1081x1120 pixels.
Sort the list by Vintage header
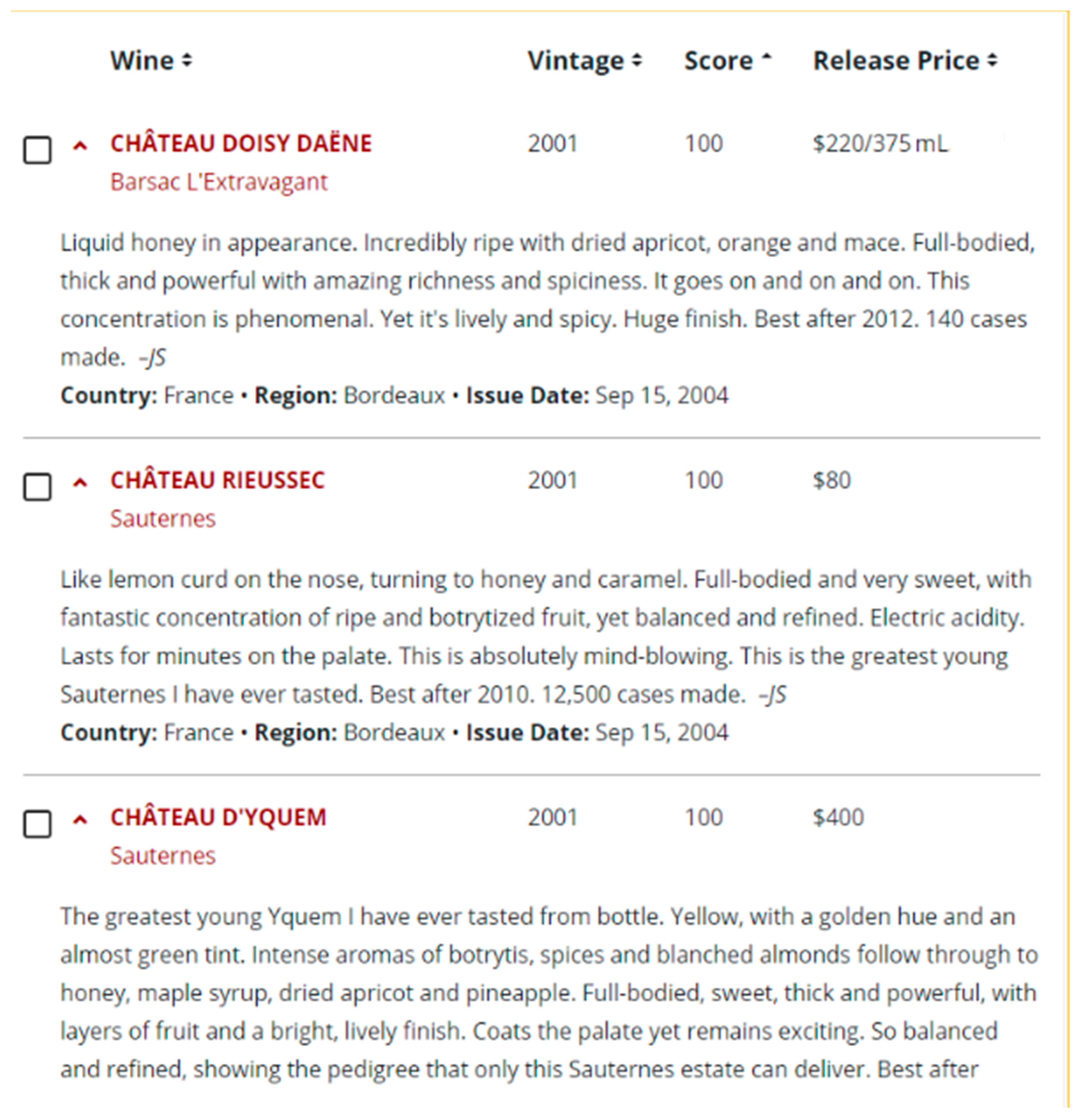click(x=575, y=61)
